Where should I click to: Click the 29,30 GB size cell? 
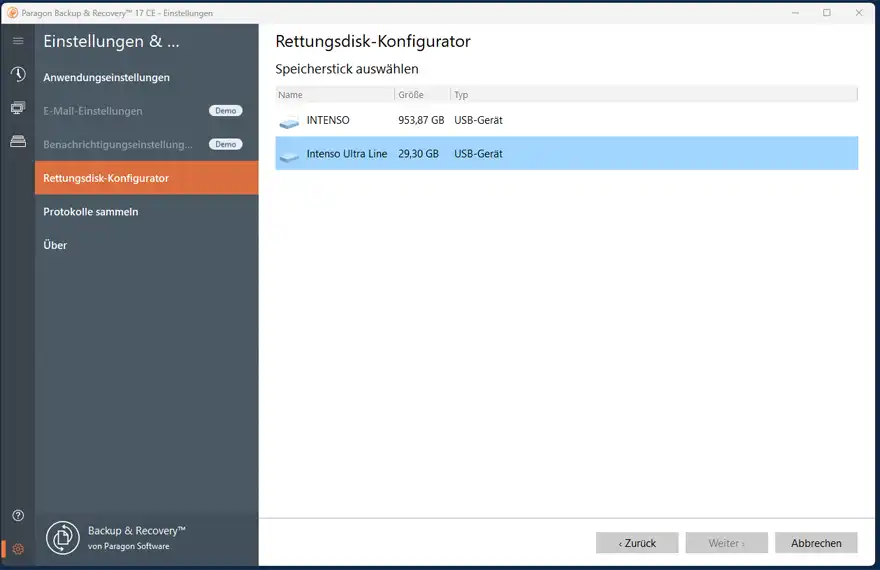418,154
